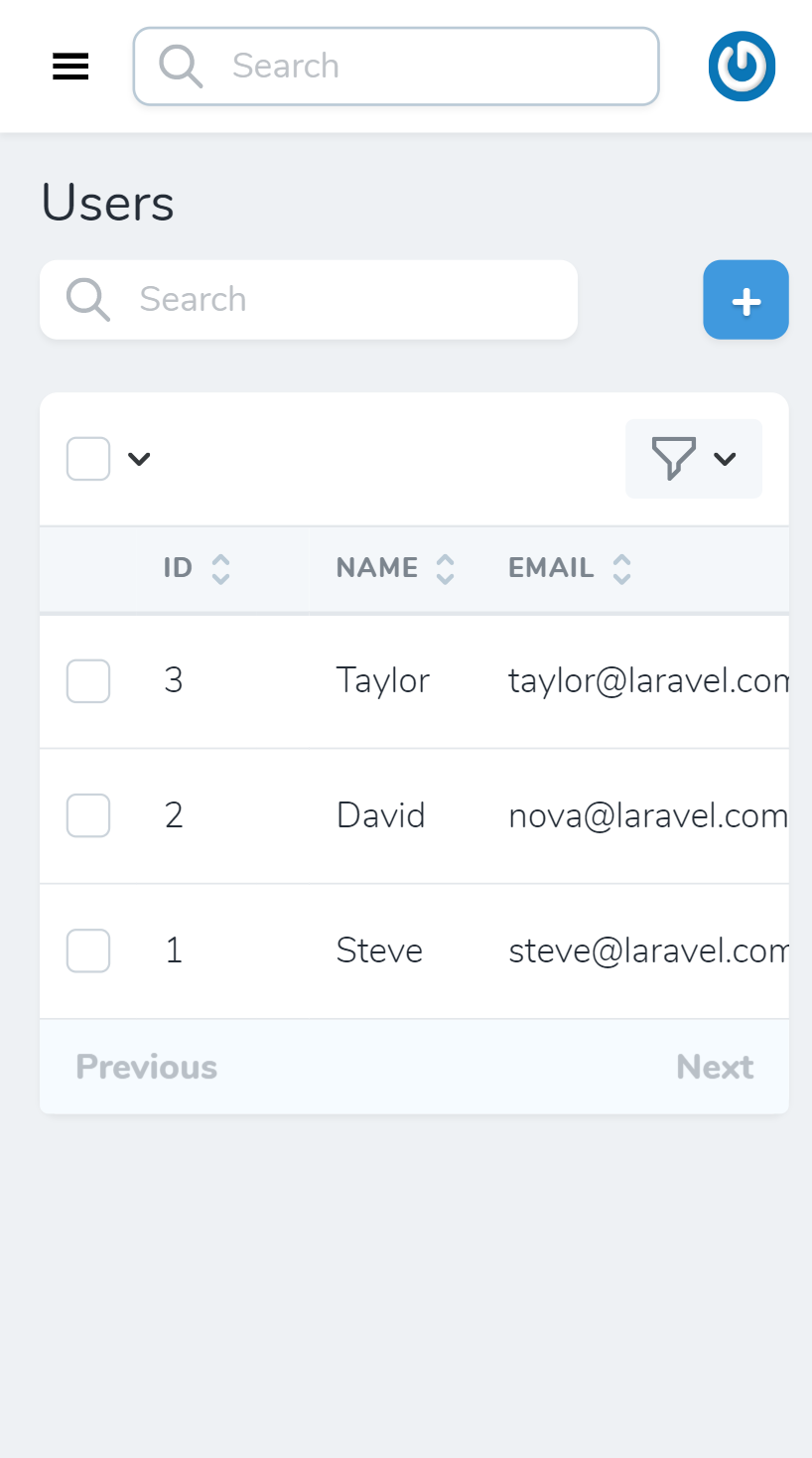This screenshot has width=812, height=1458.
Task: Sort the table by NAME column
Action: tap(446, 567)
